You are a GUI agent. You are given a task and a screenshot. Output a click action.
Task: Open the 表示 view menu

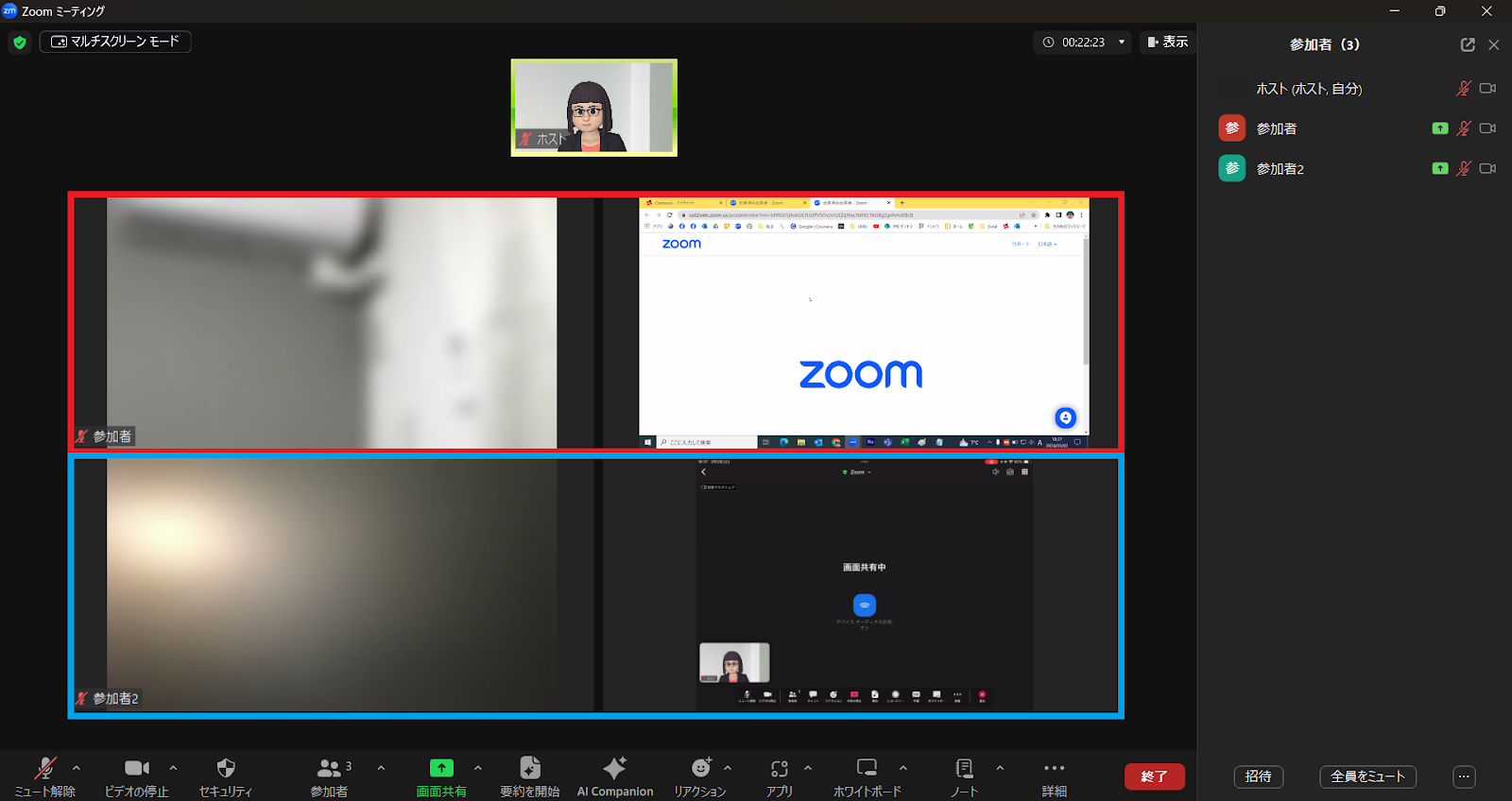coord(1168,42)
